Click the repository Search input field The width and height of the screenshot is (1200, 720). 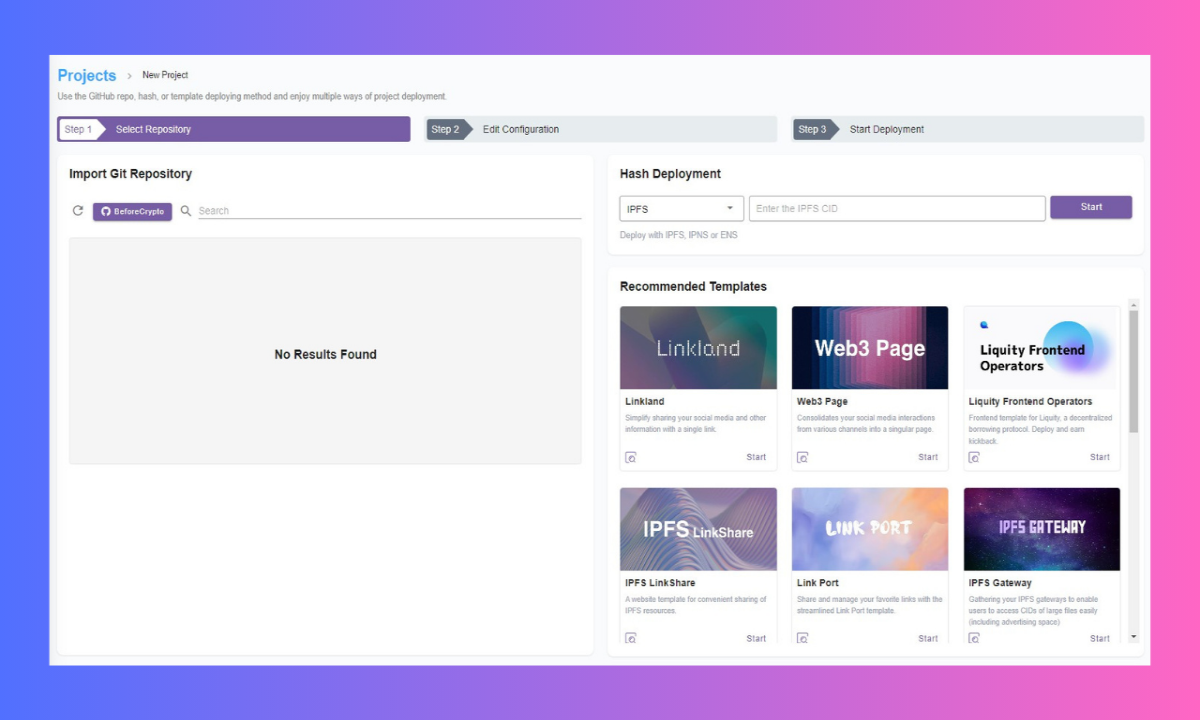pos(389,211)
